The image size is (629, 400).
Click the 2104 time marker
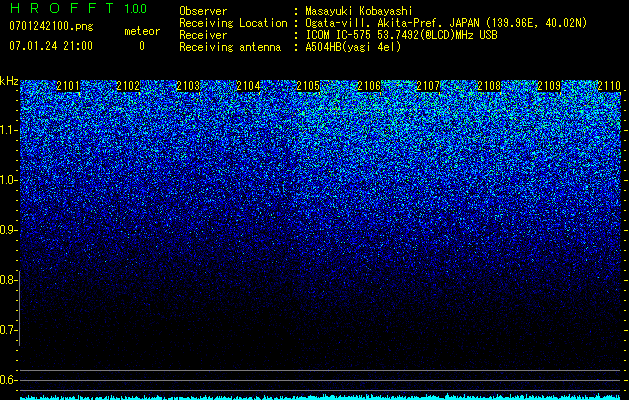pos(248,86)
